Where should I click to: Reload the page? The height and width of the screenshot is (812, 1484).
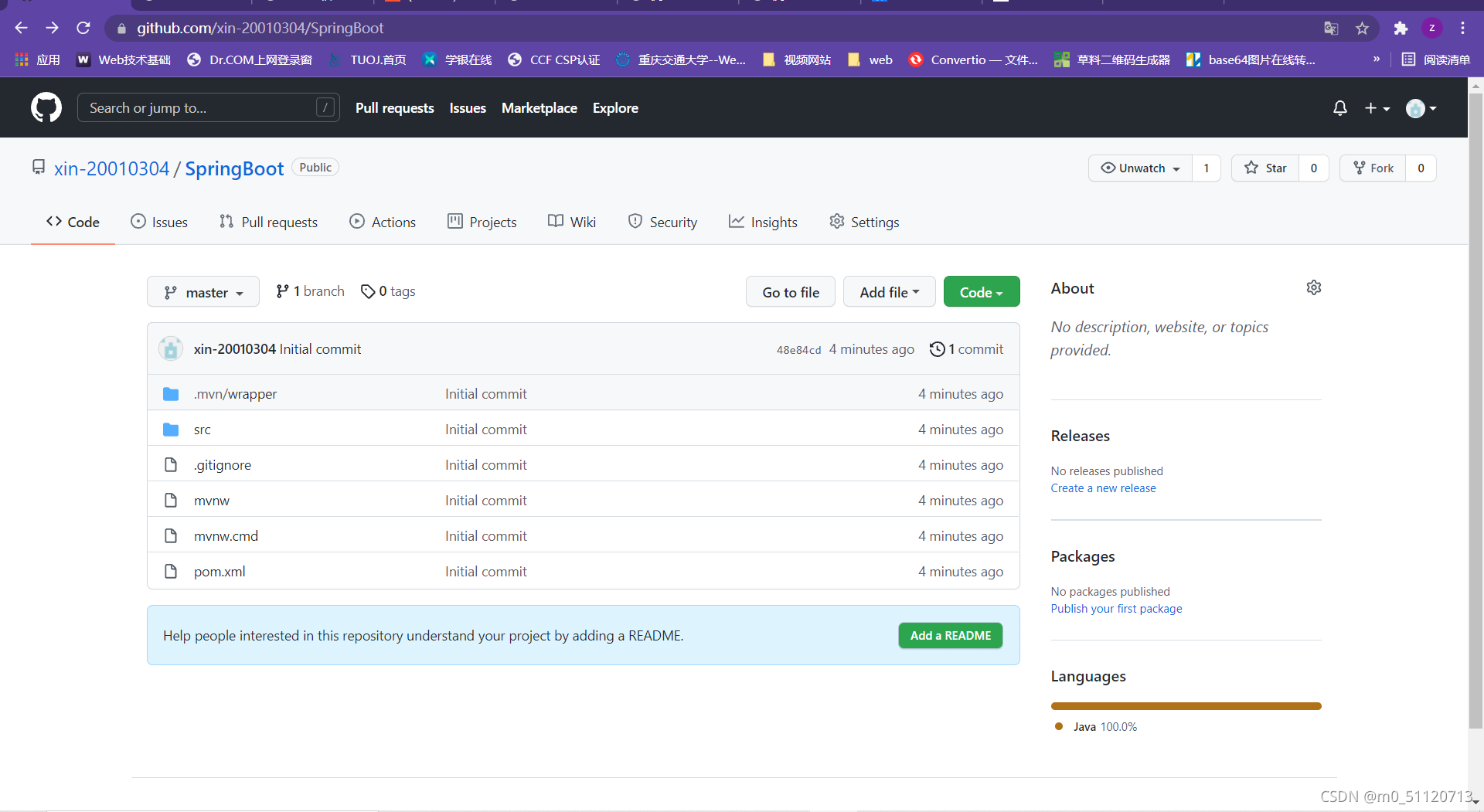[x=83, y=28]
